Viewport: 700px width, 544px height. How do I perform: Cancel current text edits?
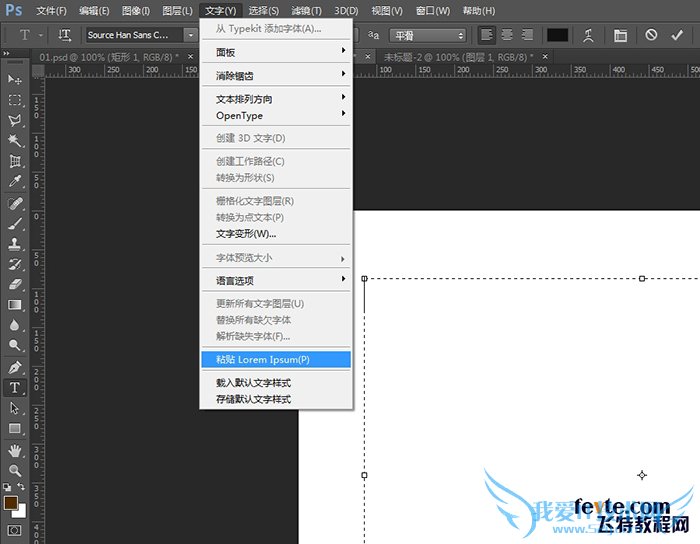[651, 34]
